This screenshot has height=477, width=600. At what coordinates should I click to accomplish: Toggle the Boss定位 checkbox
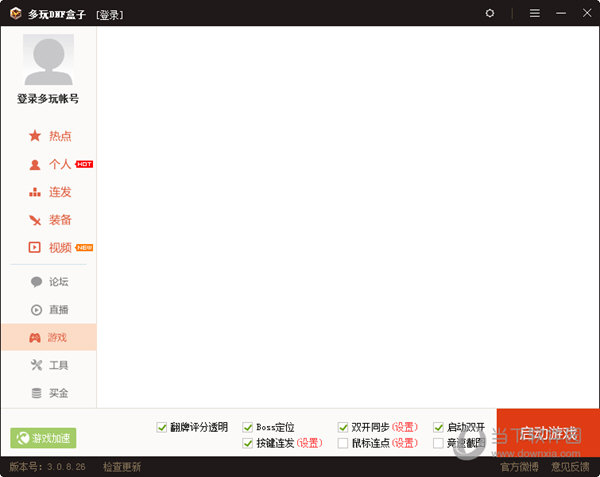(248, 427)
